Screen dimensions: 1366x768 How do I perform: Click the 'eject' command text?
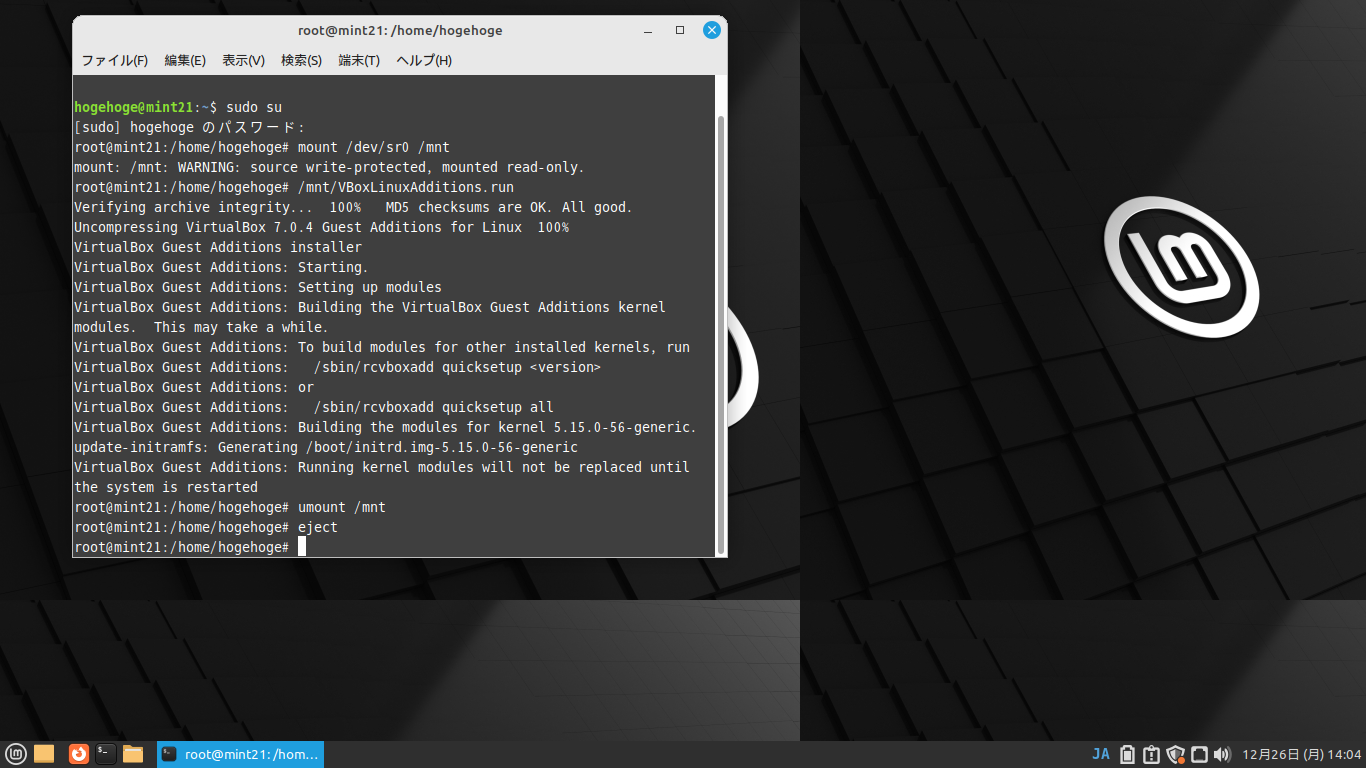pos(318,527)
